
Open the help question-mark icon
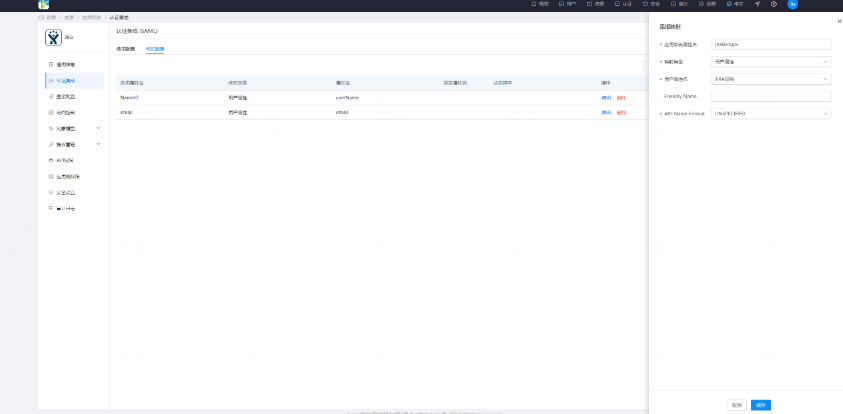coord(773,4)
